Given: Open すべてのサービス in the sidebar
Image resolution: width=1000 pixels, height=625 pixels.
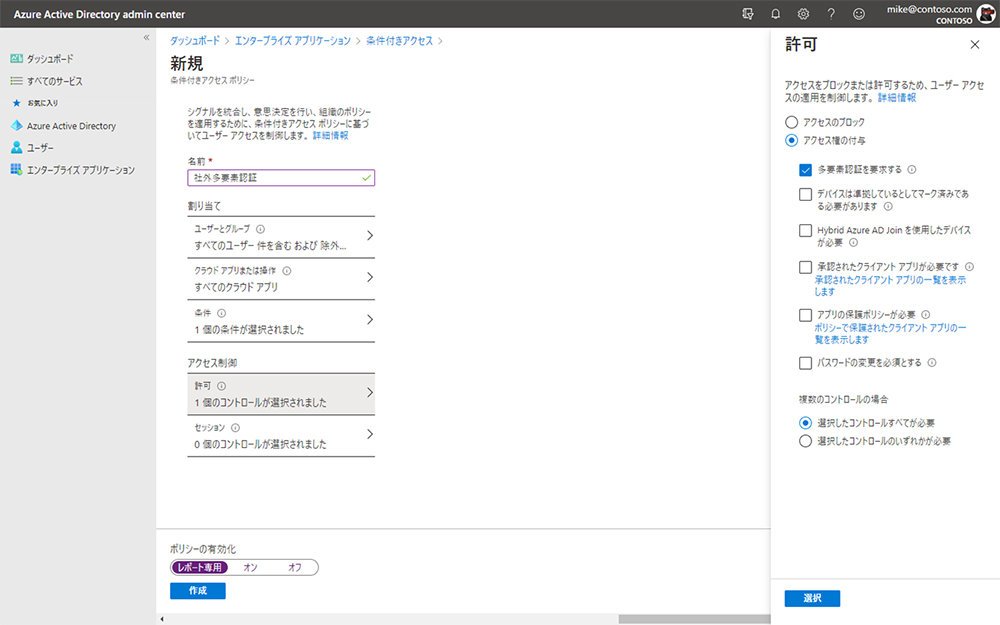Looking at the screenshot, I should tap(54, 81).
